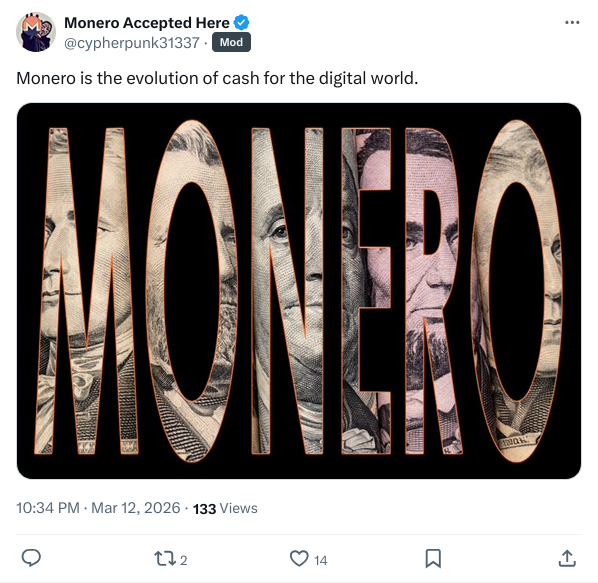
Task: Open the reply speech bubble icon
Action: click(31, 559)
